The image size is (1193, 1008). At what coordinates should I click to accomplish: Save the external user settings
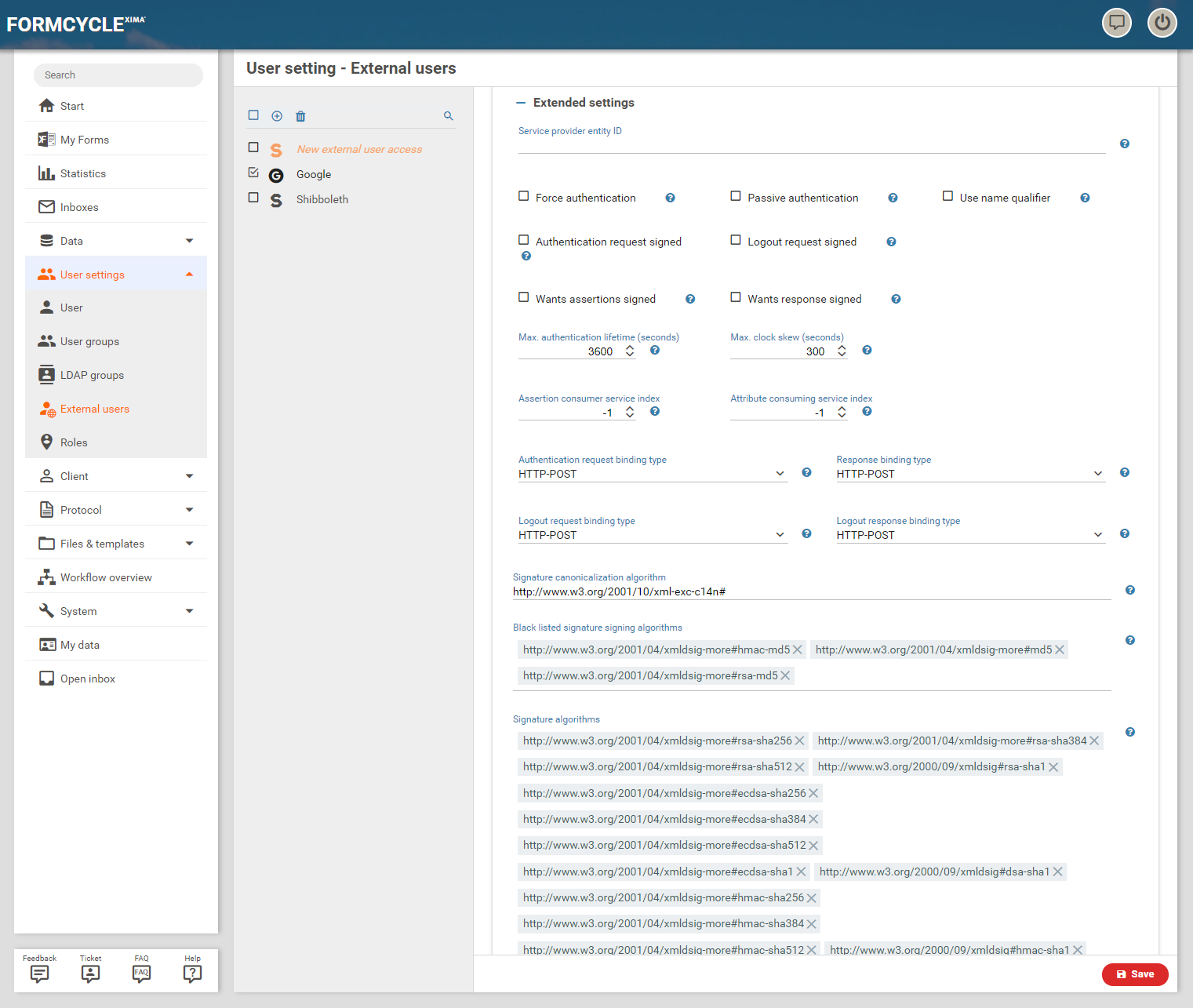pos(1135,974)
